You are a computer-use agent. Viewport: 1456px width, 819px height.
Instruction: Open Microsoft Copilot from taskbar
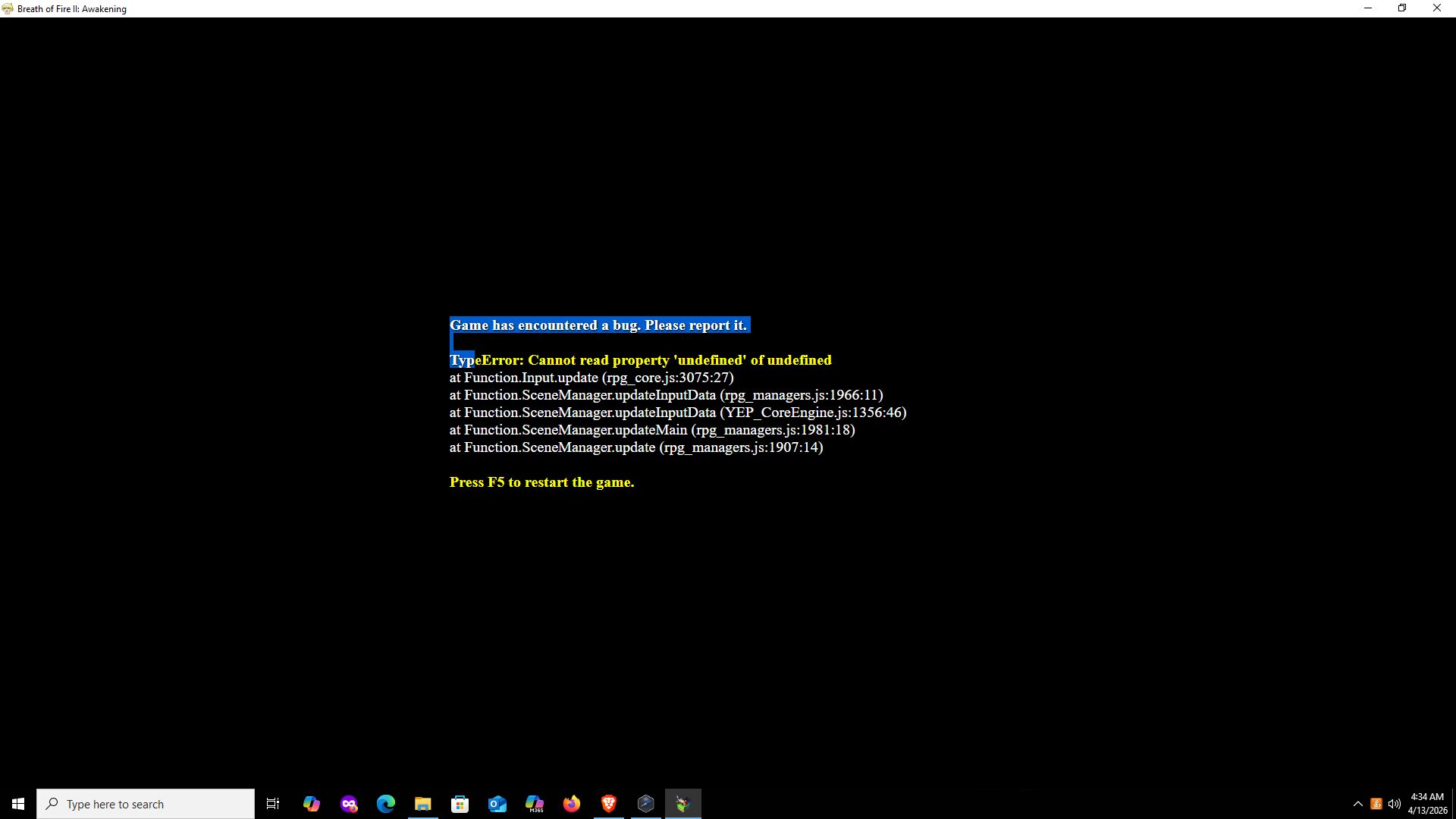click(312, 804)
